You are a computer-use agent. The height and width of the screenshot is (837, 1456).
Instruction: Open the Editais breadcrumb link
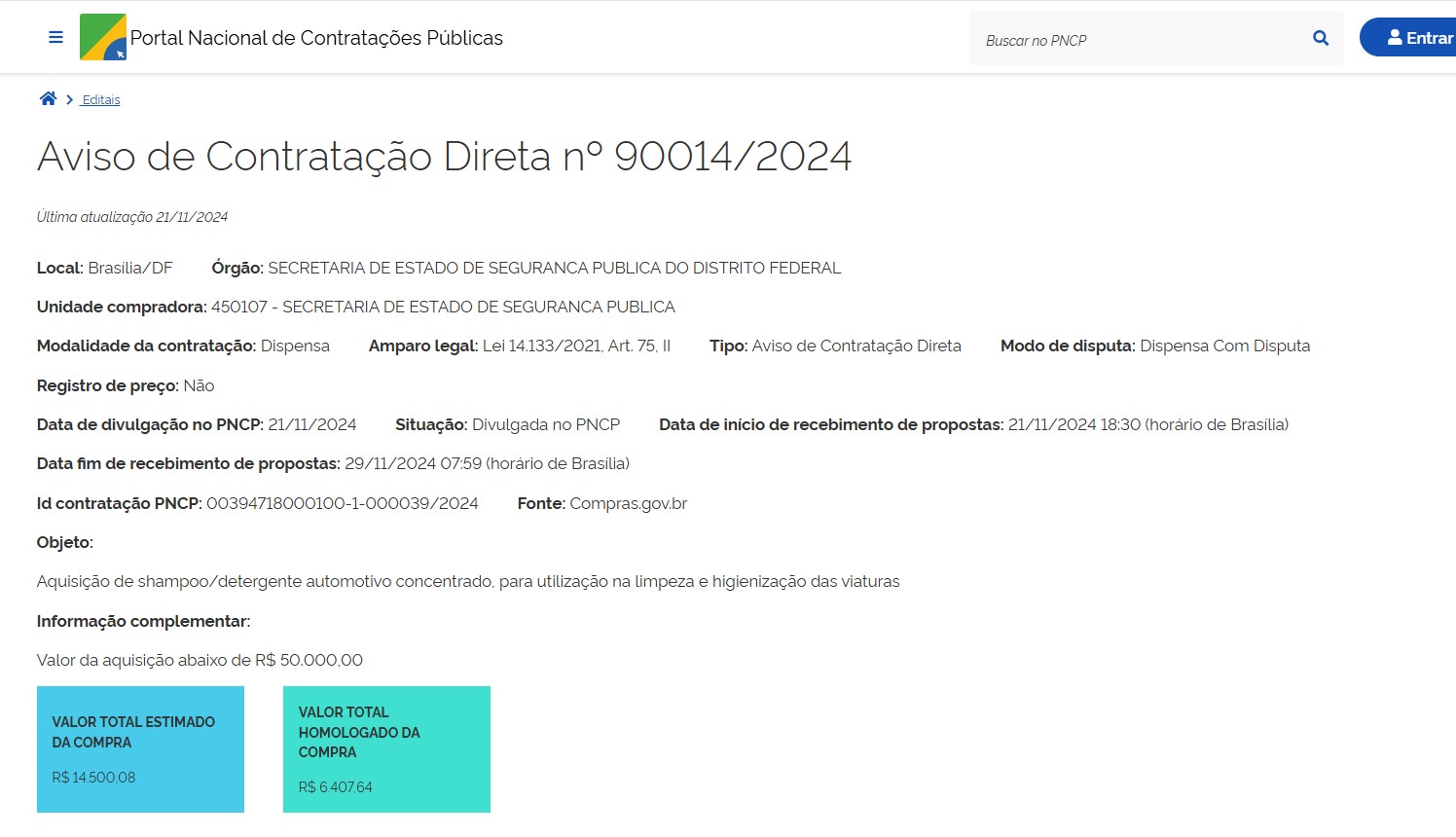[x=101, y=100]
